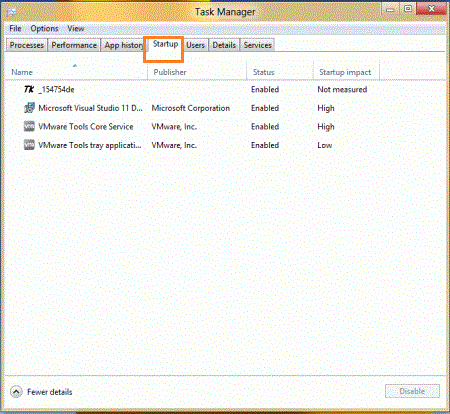Select the _154754de startup entry
This screenshot has height=414, width=450.
tap(56, 89)
